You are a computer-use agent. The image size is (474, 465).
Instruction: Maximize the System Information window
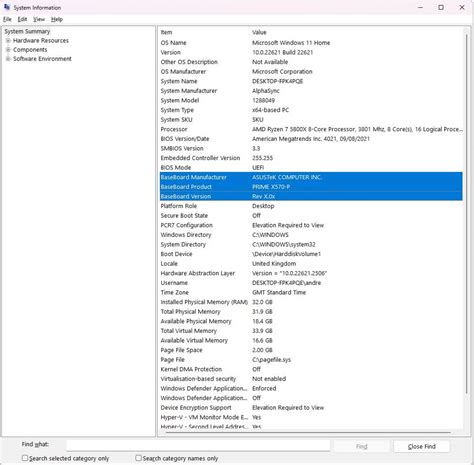[441, 7]
